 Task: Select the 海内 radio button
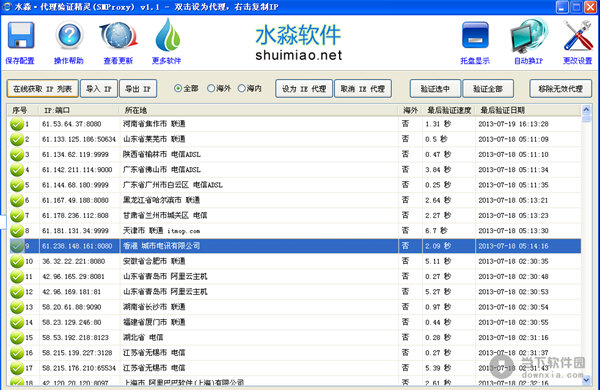241,88
